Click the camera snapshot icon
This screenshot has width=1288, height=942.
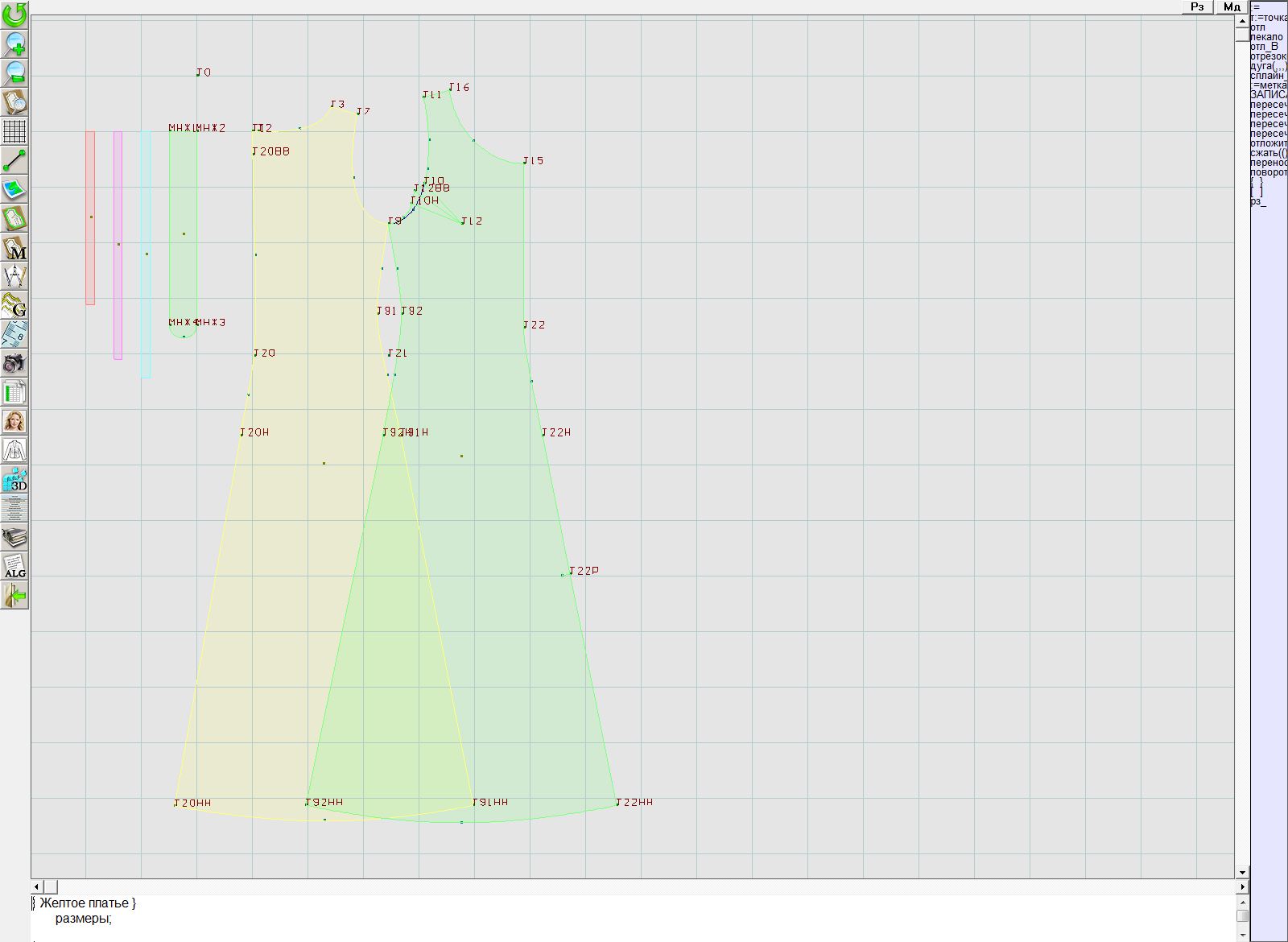(14, 363)
